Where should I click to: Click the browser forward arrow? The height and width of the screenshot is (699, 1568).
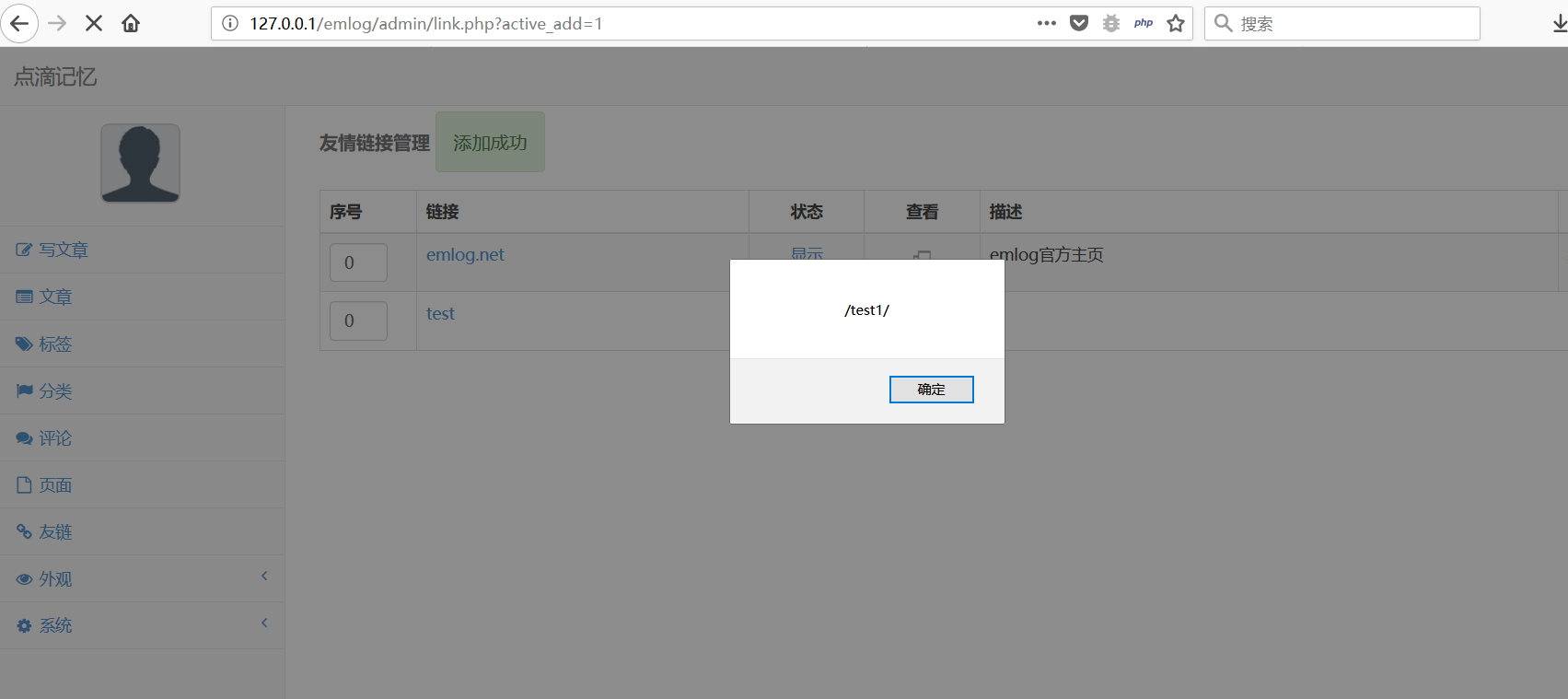pyautogui.click(x=57, y=23)
